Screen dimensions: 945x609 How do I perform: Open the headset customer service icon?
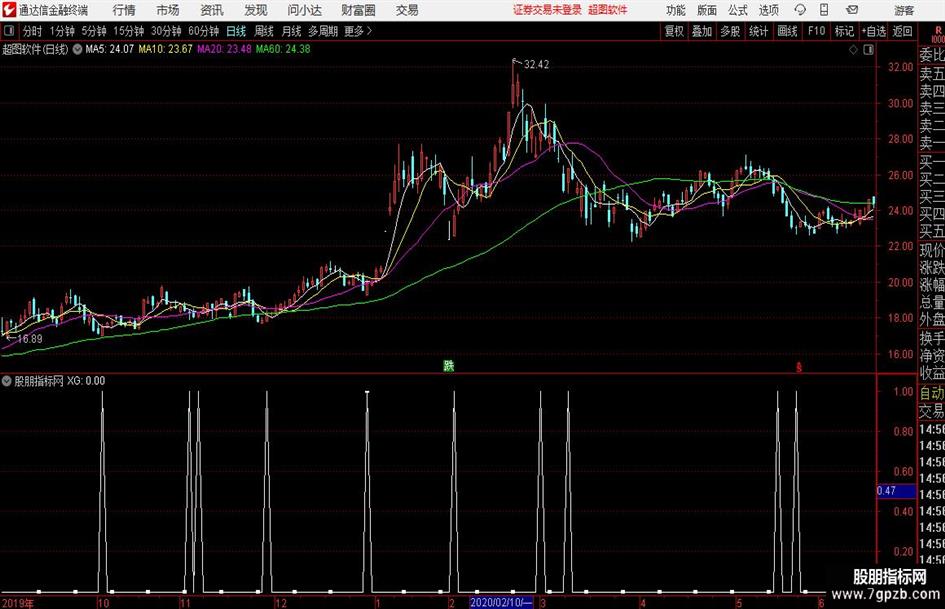tap(800, 10)
